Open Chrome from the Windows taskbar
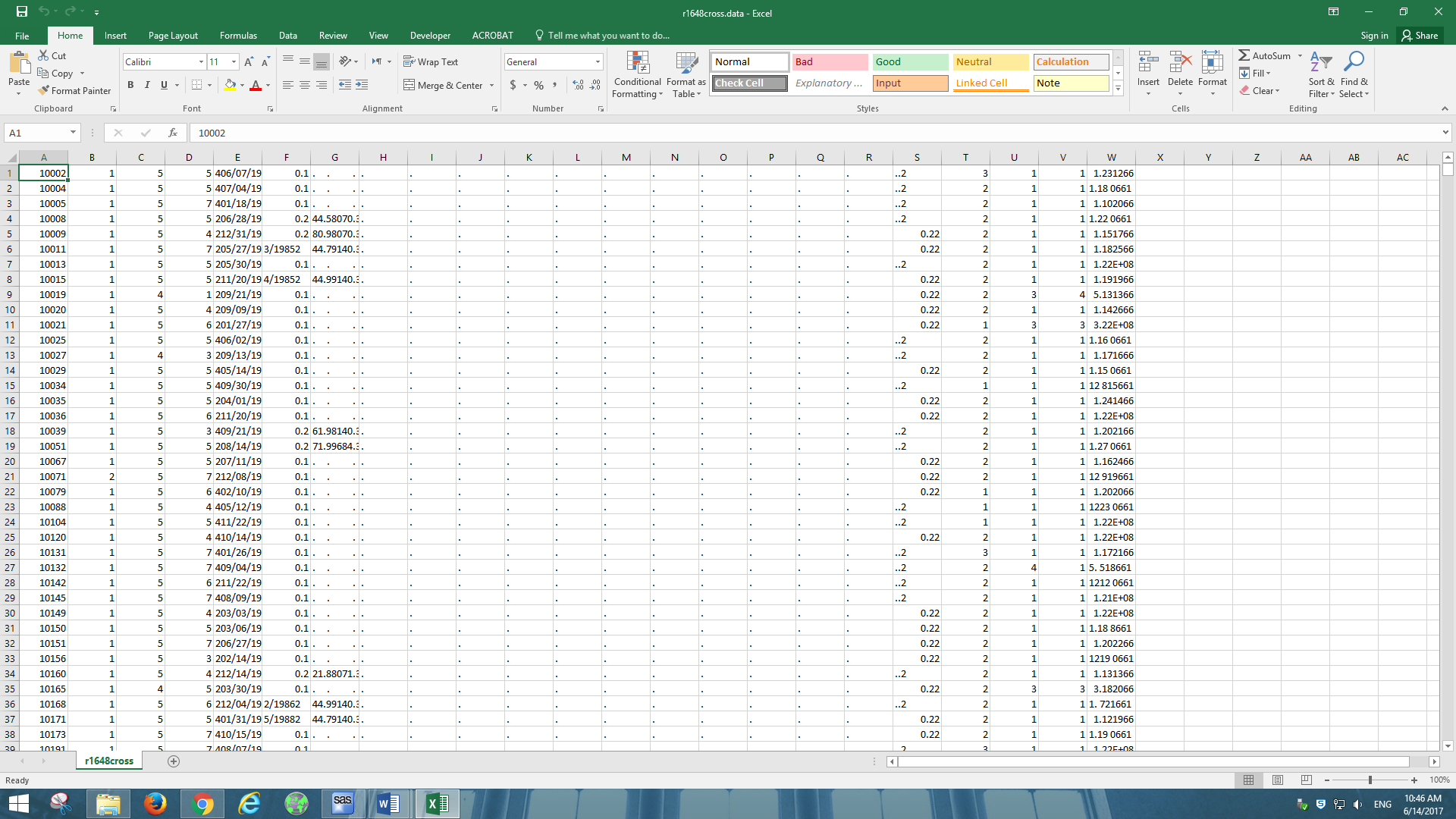Screen dimensions: 1456x819 [202, 803]
